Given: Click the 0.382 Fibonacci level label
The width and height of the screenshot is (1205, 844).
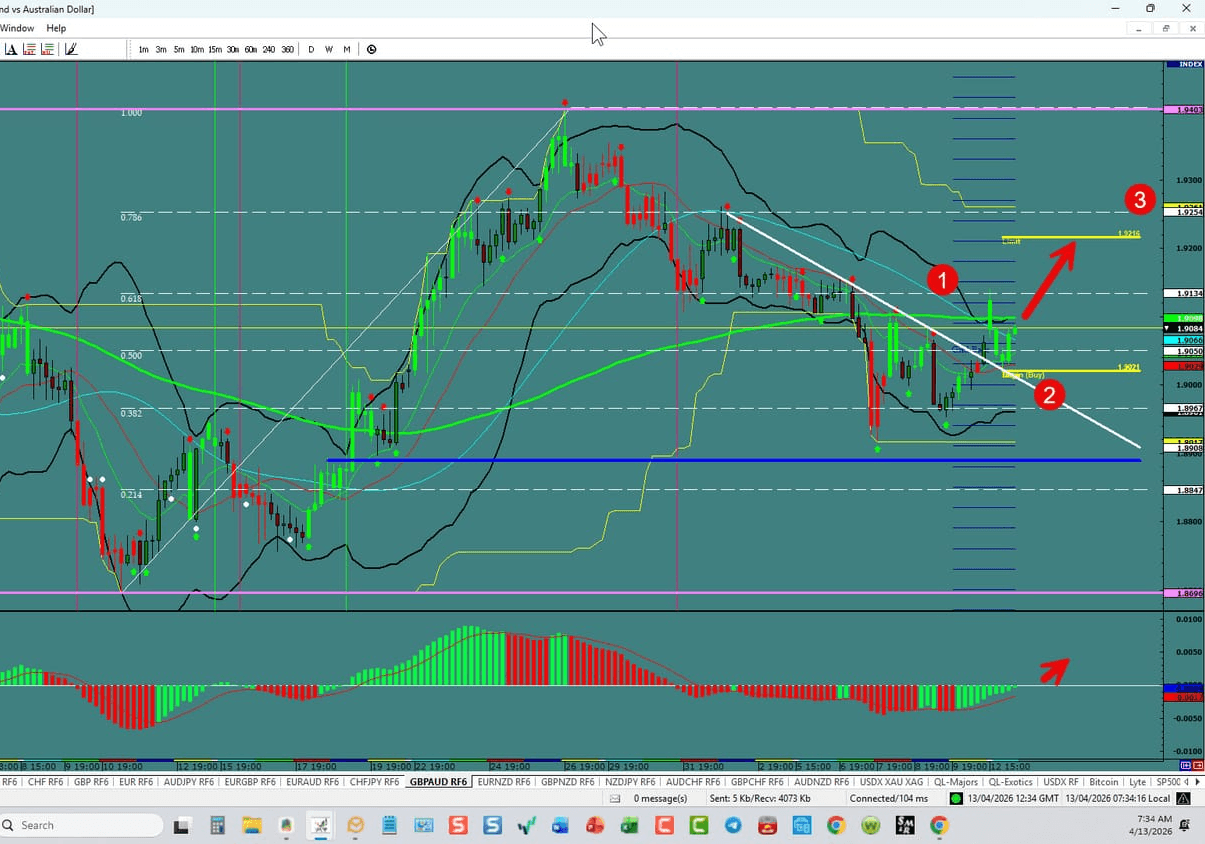Looking at the screenshot, I should click(x=131, y=413).
